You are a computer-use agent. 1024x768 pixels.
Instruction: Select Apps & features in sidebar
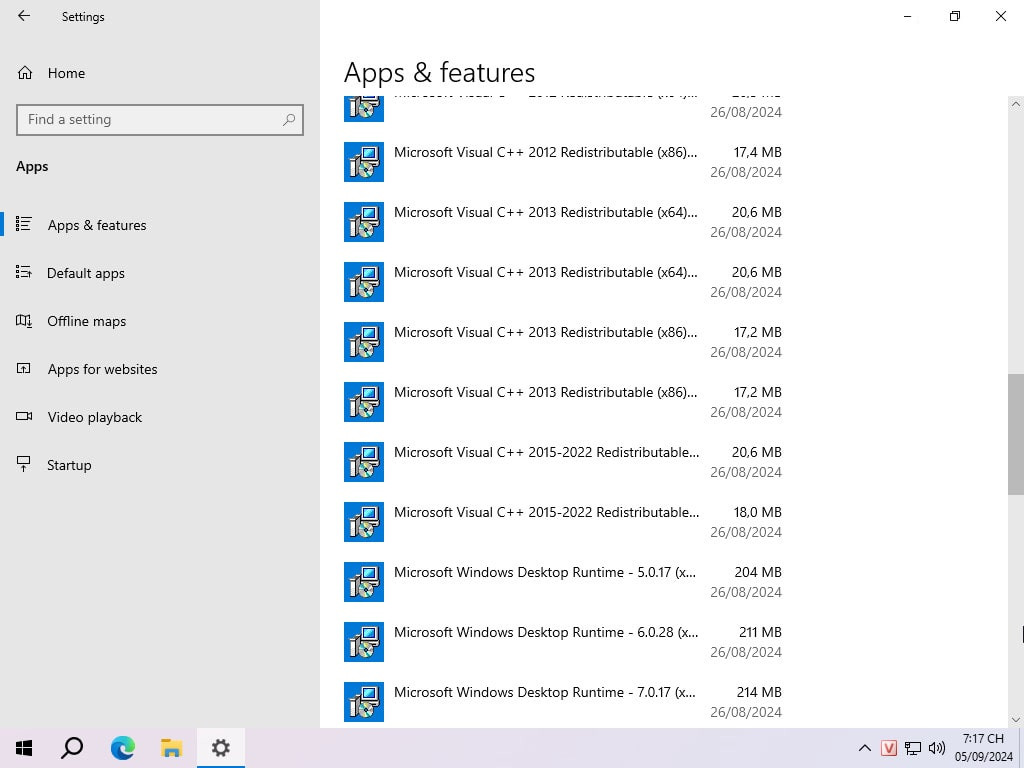coord(96,225)
